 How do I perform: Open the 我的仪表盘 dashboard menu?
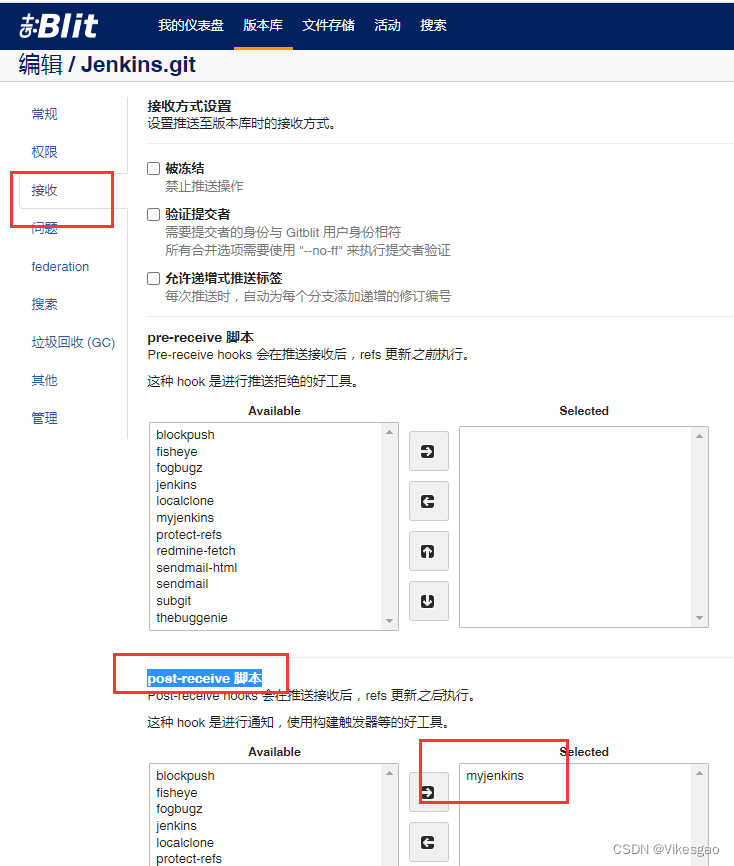[x=191, y=25]
